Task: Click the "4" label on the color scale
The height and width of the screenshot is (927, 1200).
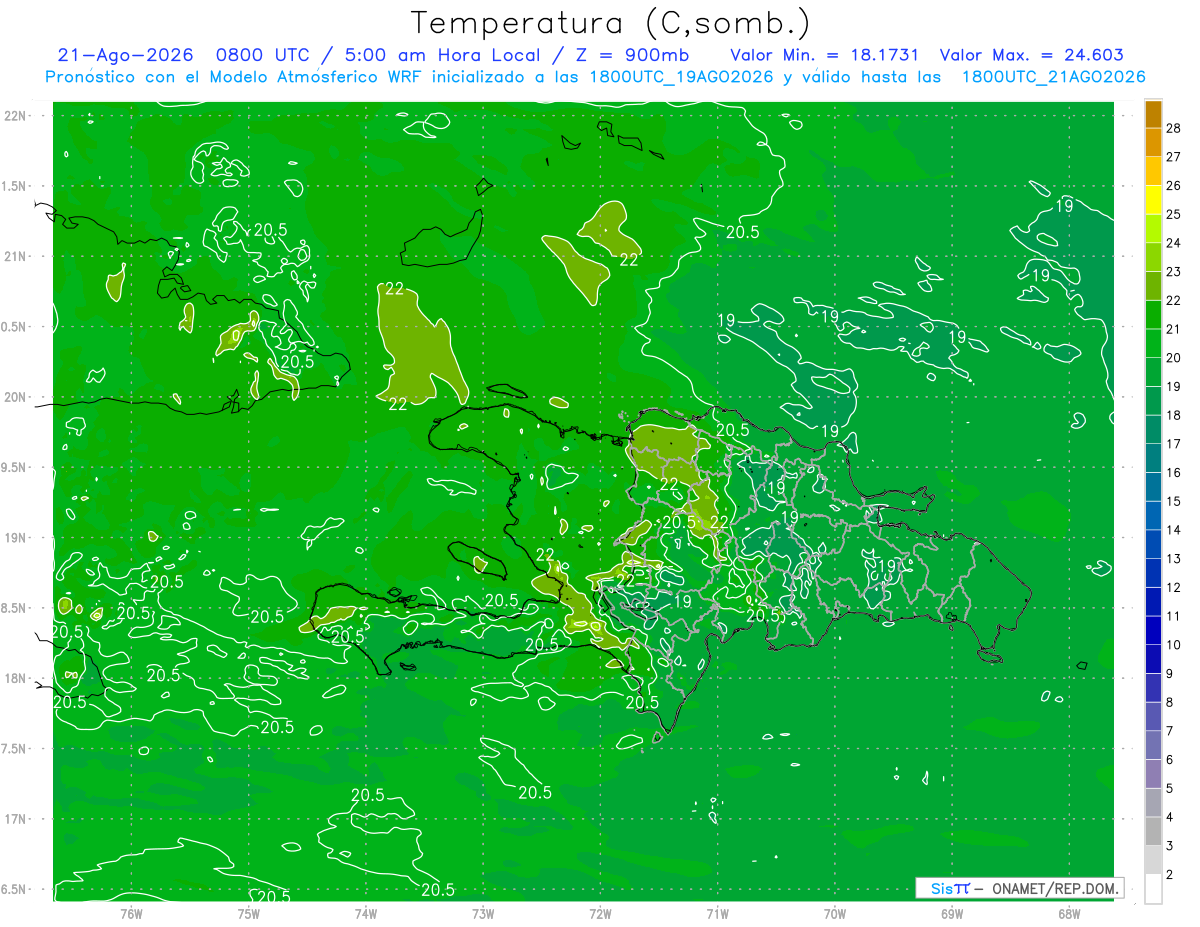Action: (1170, 818)
